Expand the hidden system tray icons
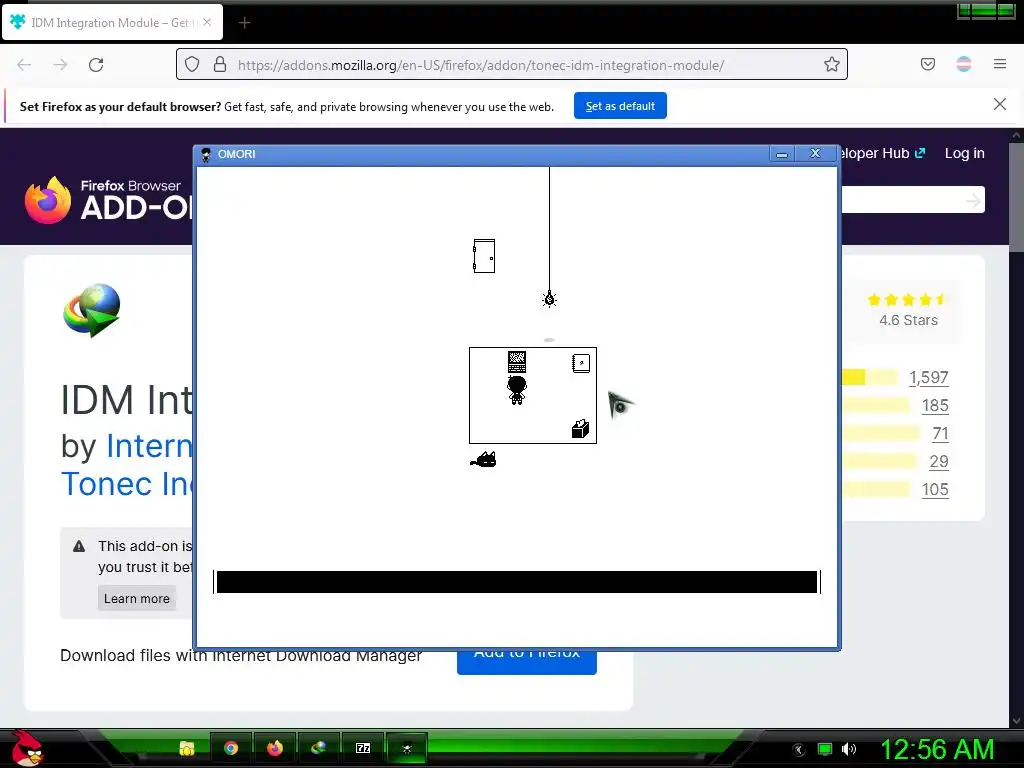The height and width of the screenshot is (768, 1024). (798, 750)
